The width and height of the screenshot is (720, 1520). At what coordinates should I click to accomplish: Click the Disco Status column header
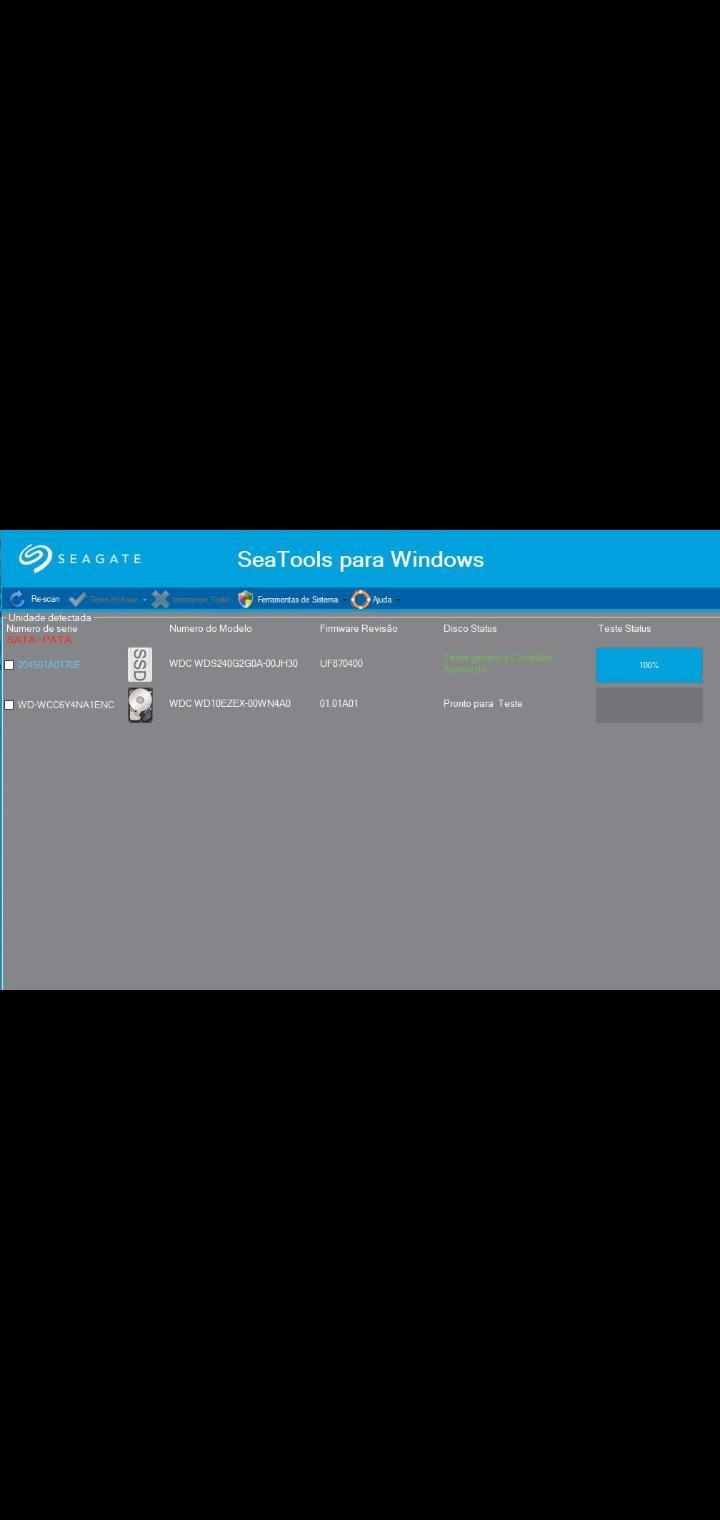point(470,628)
